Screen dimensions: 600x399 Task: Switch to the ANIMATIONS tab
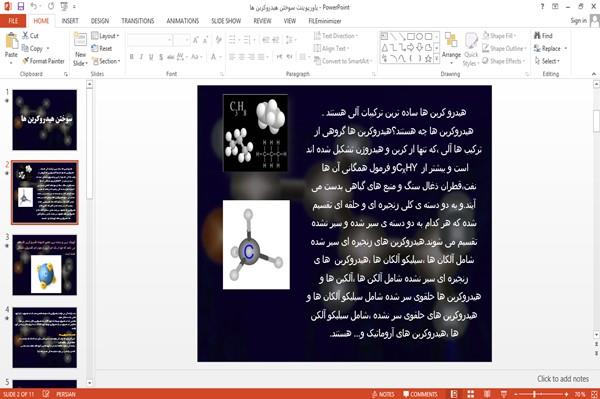coord(183,21)
